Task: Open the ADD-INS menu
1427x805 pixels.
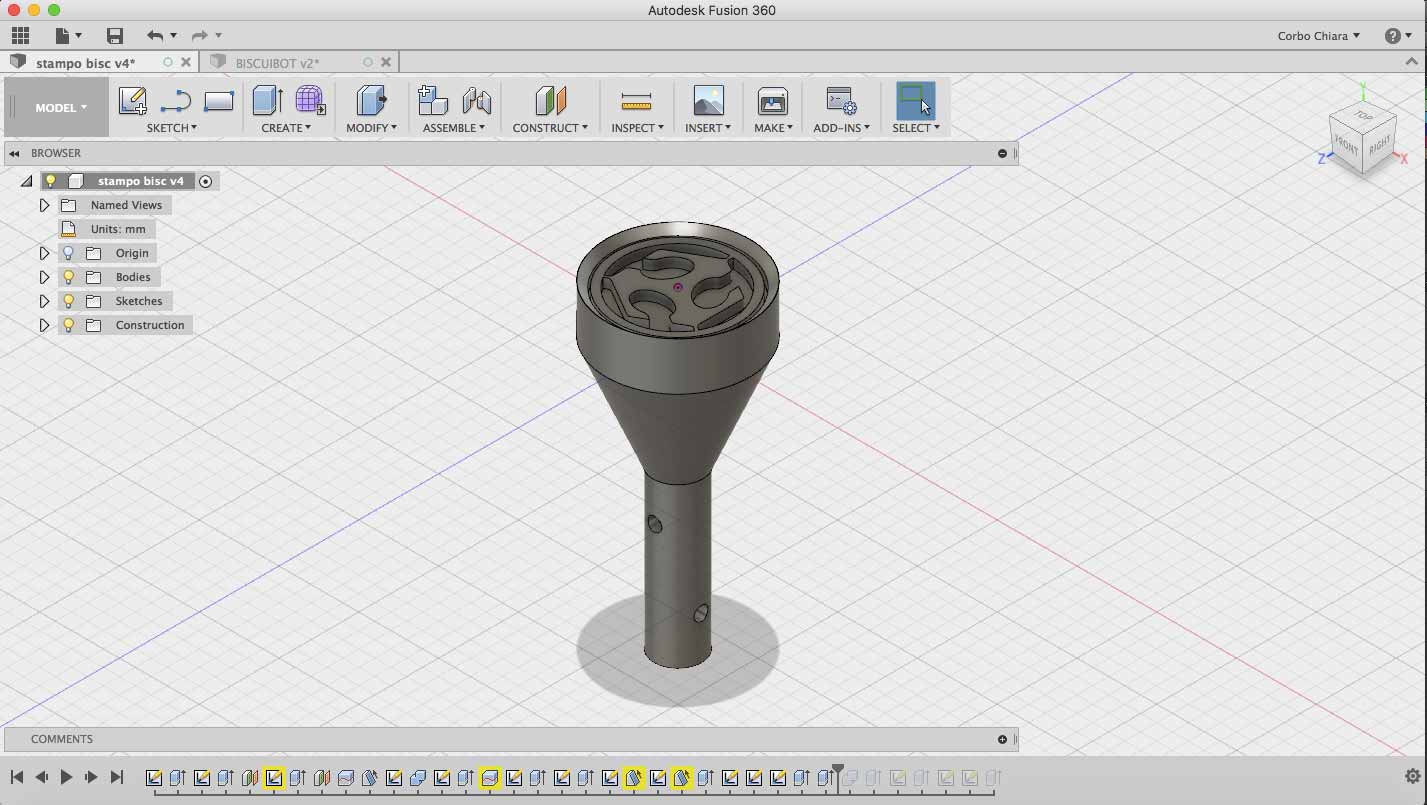Action: point(841,128)
